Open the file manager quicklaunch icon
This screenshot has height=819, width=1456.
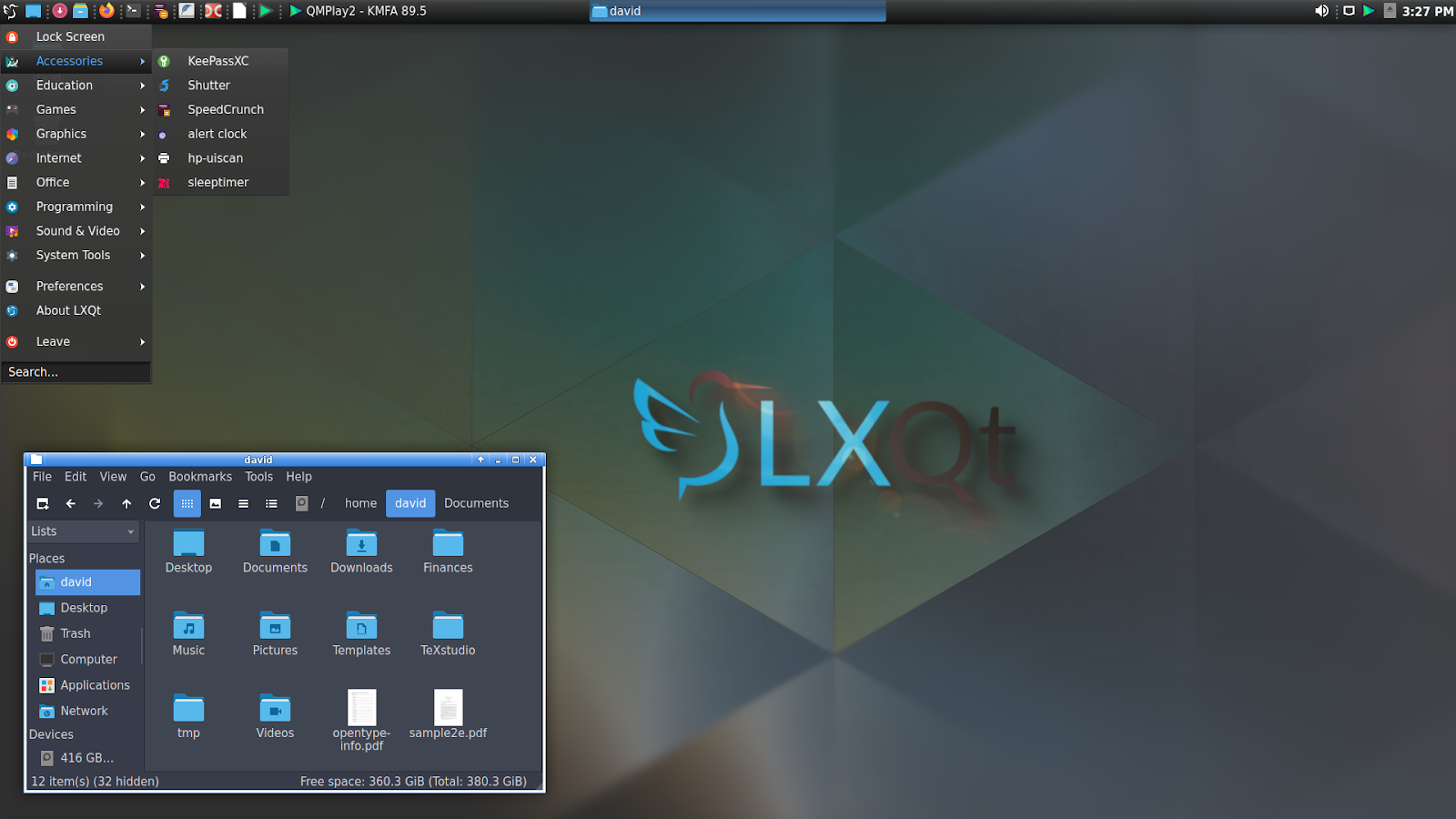[x=80, y=11]
